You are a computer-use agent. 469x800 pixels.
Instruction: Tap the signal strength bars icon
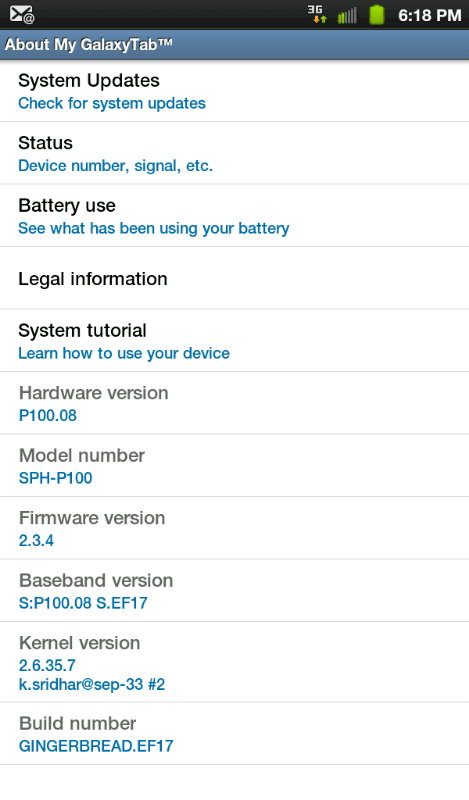pyautogui.click(x=347, y=16)
